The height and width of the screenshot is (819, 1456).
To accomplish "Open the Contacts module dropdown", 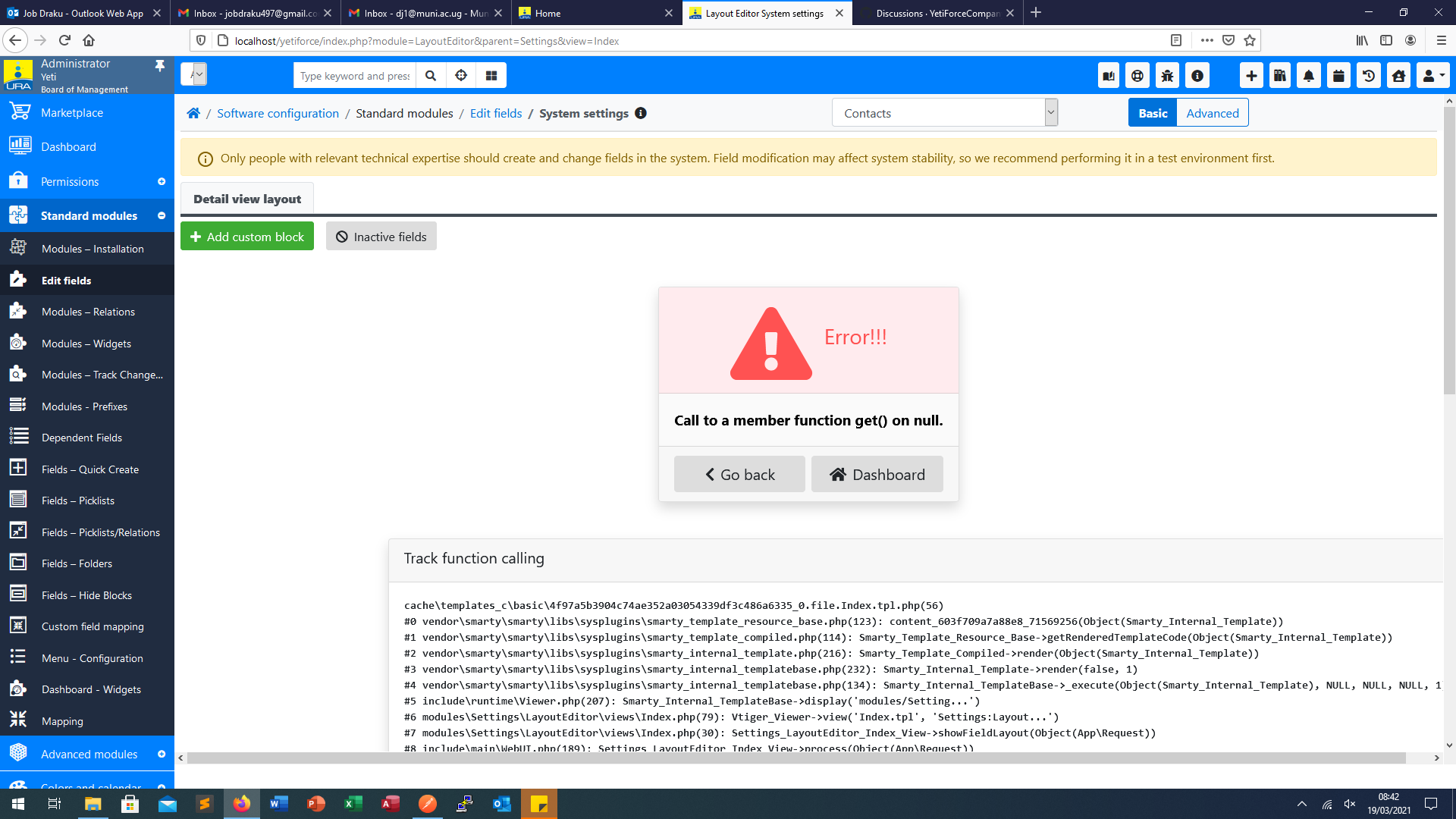I will click(x=944, y=113).
